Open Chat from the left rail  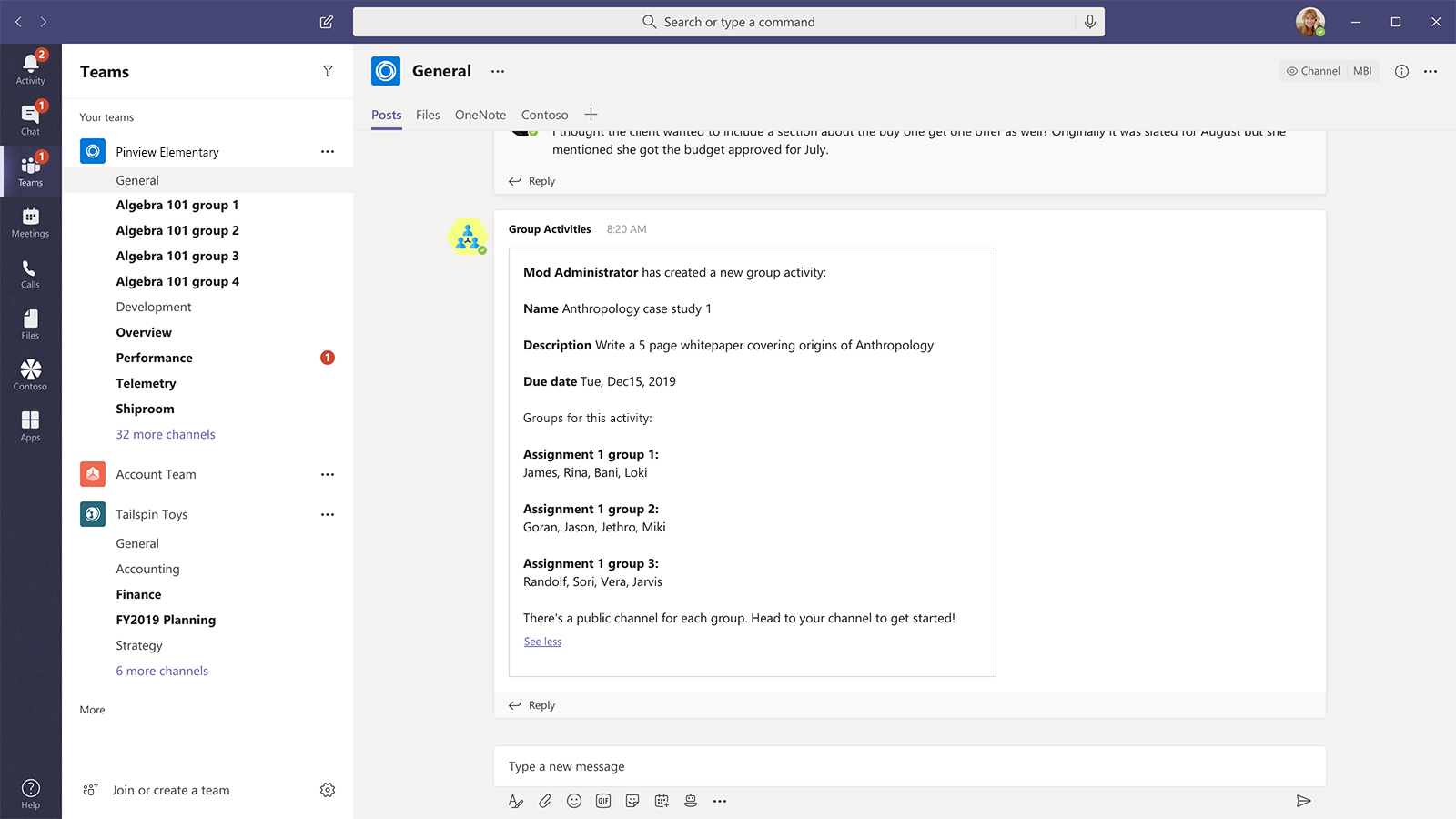point(30,120)
